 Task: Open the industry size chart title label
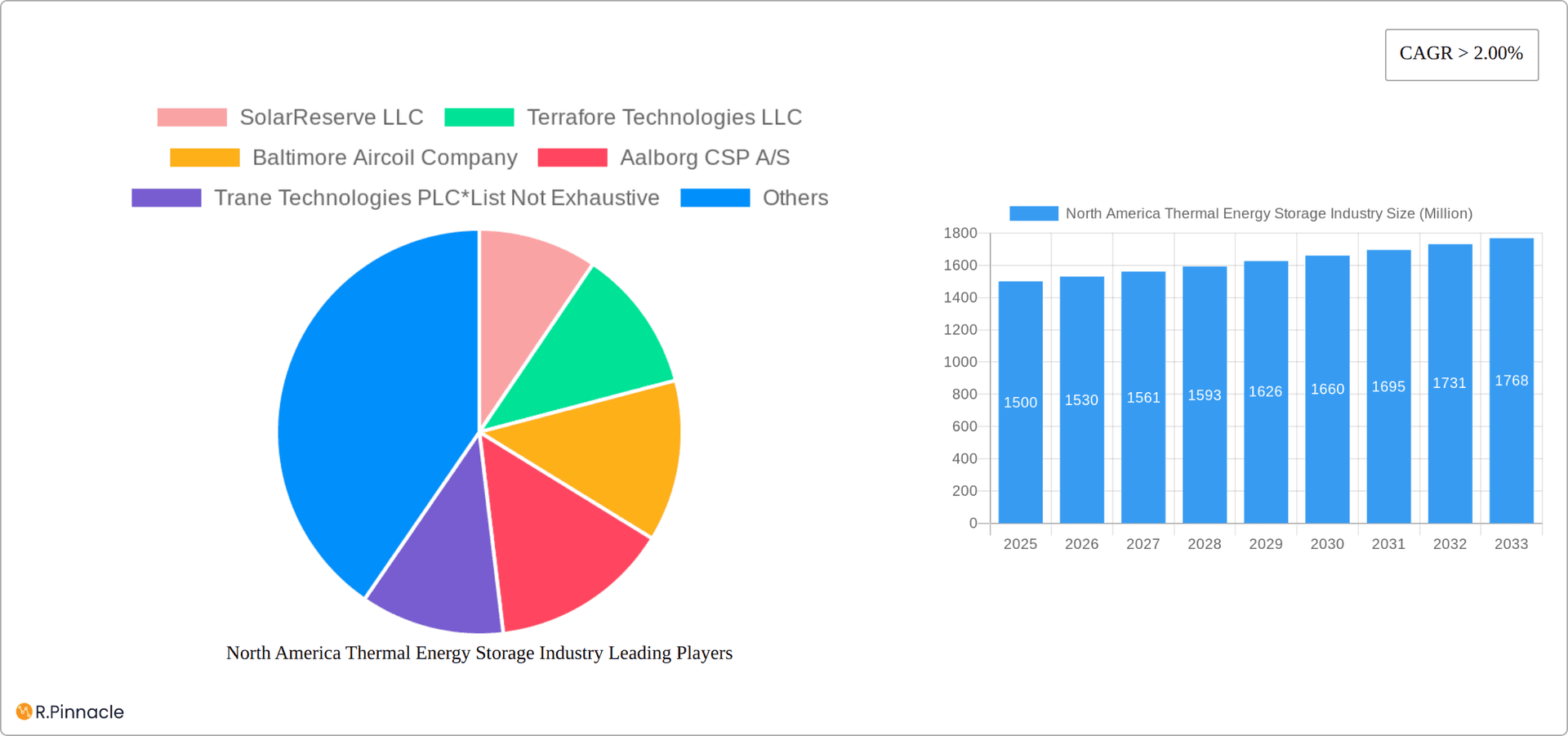click(x=1269, y=213)
